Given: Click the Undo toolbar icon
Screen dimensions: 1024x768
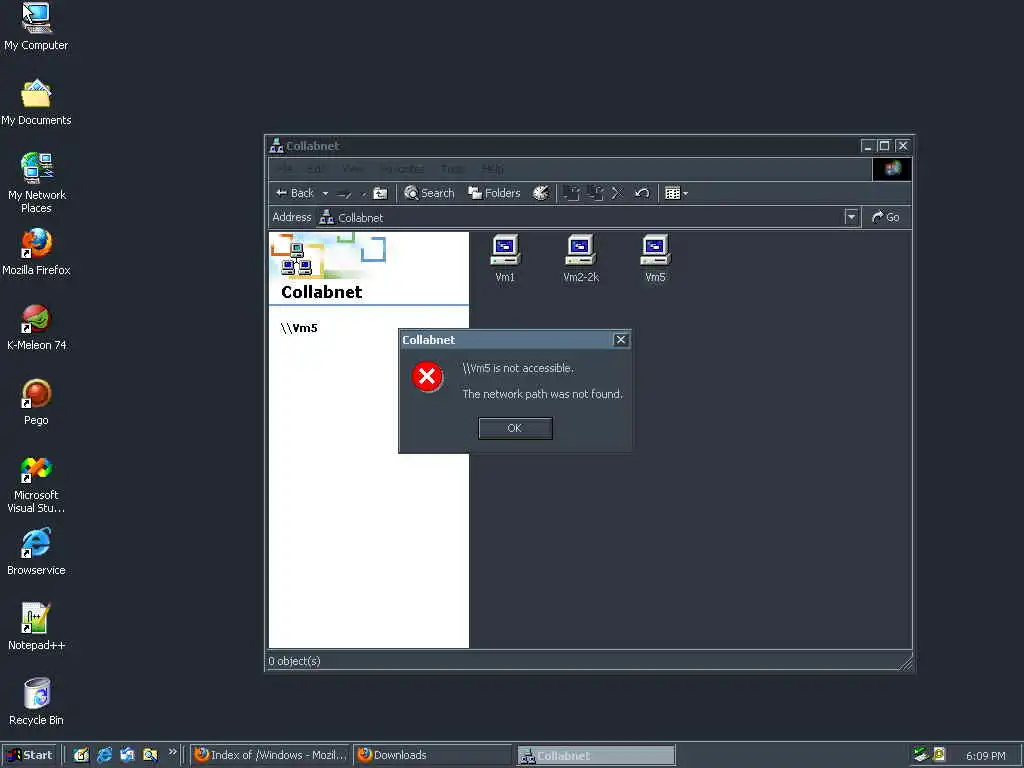Looking at the screenshot, I should point(642,193).
